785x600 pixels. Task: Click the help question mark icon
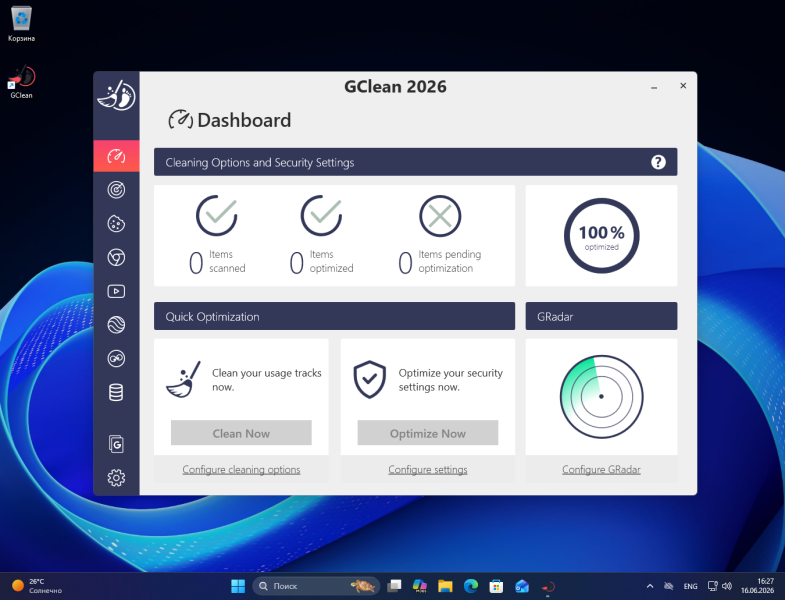coord(658,162)
